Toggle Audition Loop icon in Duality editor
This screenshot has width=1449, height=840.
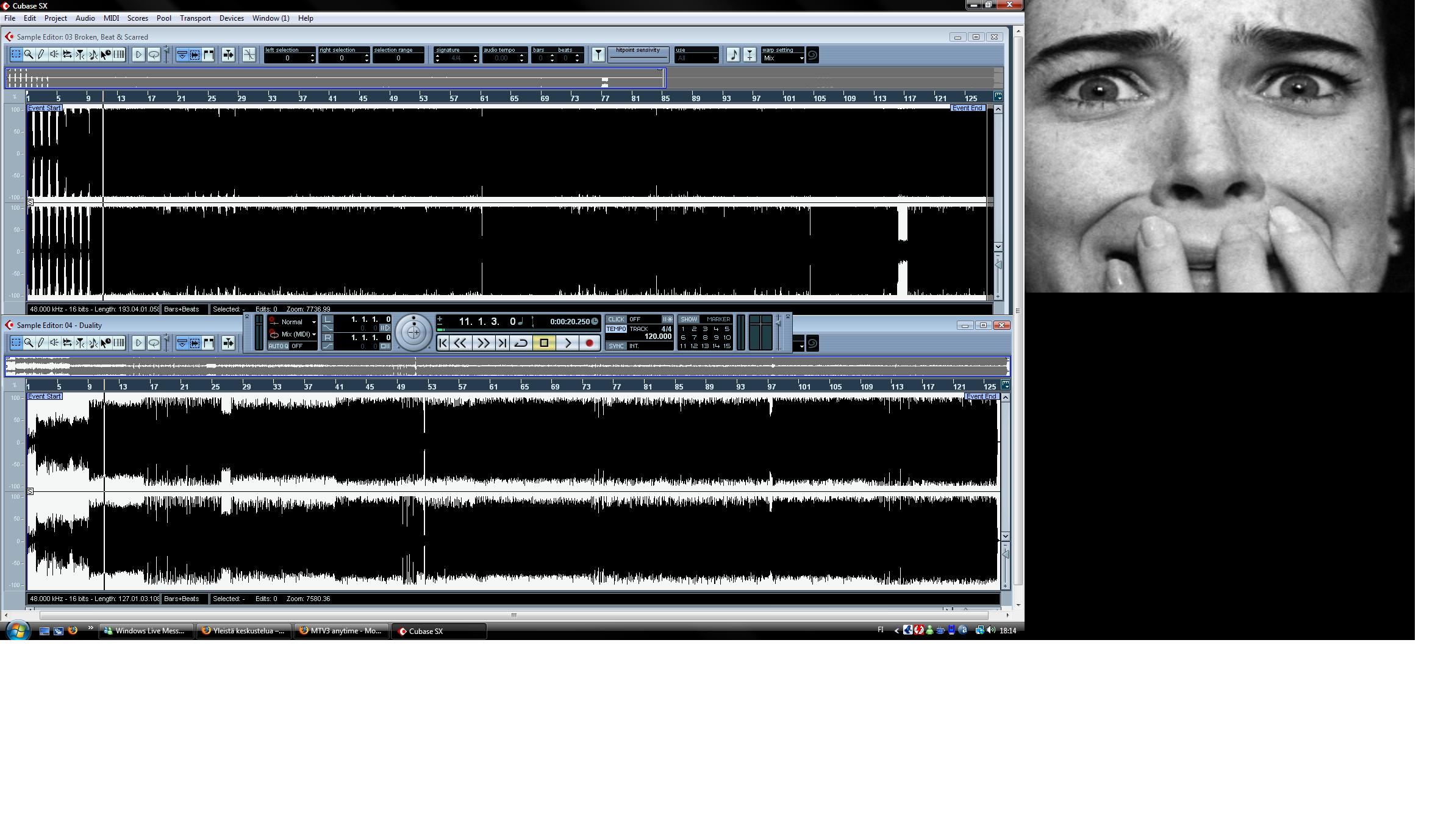click(154, 343)
